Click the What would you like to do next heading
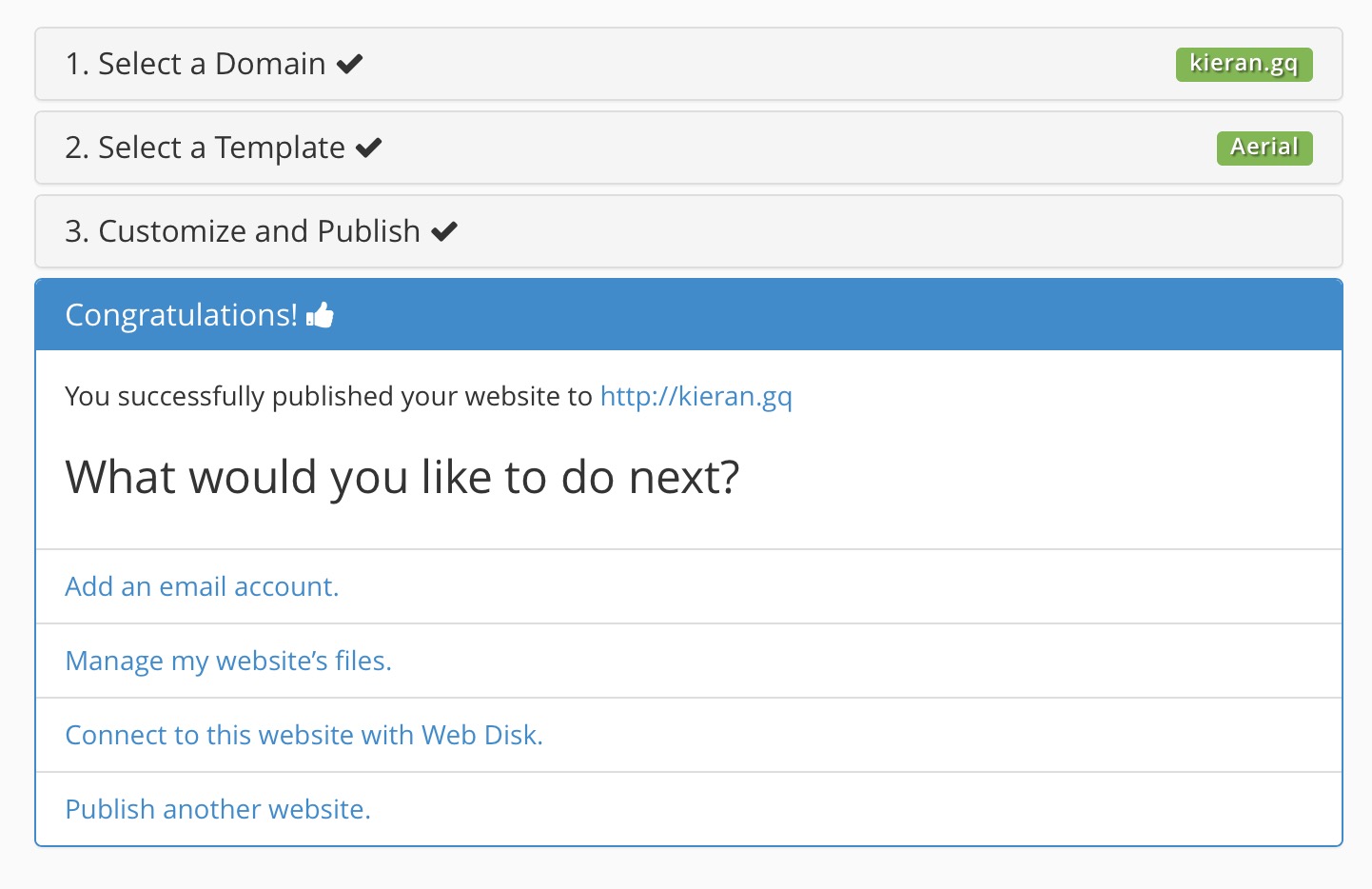 click(402, 477)
